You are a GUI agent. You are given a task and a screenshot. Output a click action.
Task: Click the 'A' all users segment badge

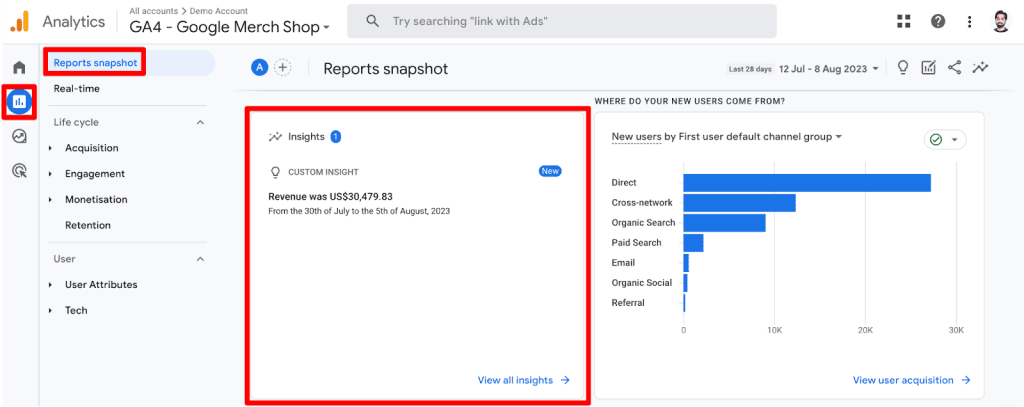[260, 67]
